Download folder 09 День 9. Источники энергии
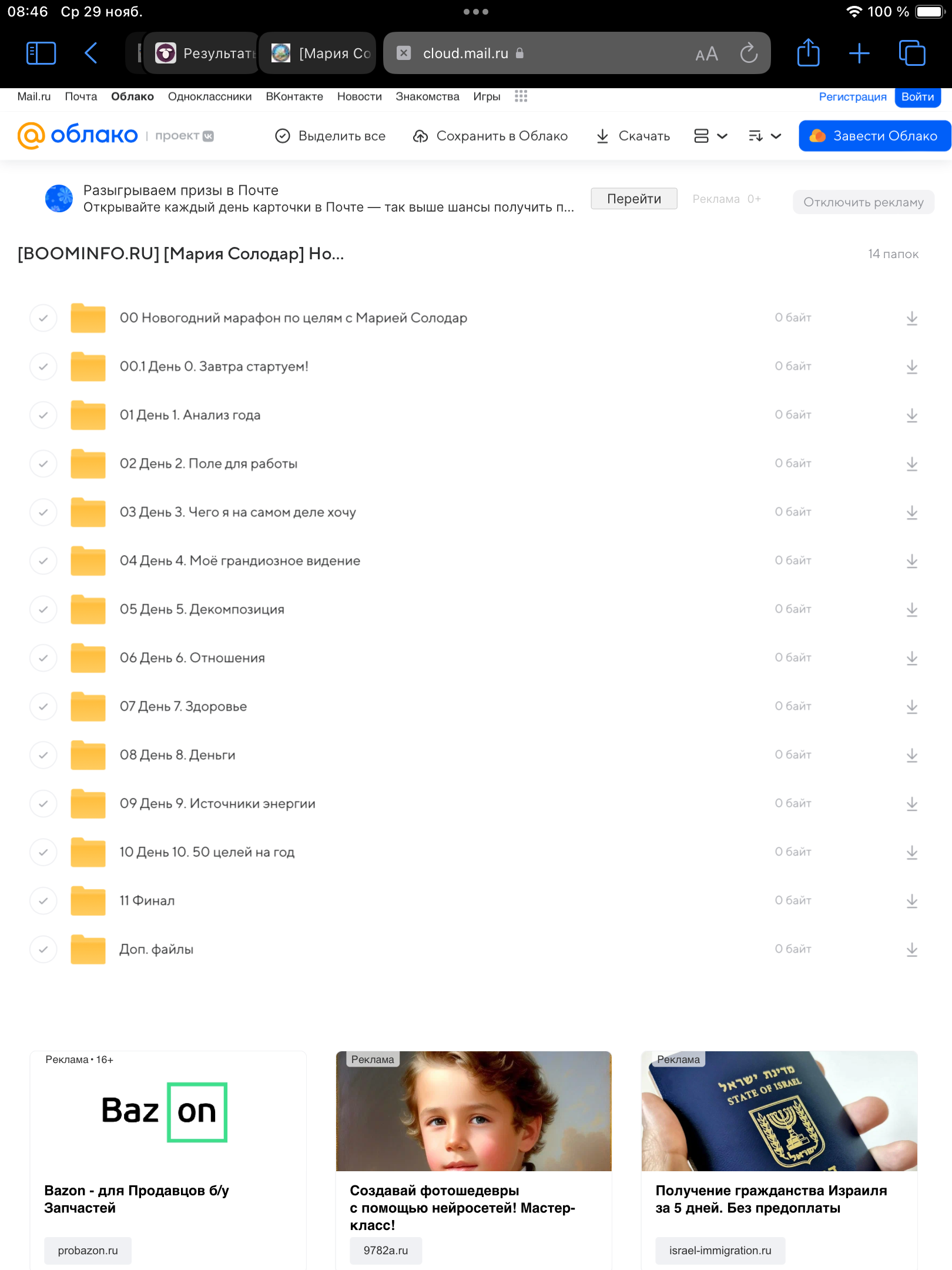The width and height of the screenshot is (952, 1270). tap(911, 804)
